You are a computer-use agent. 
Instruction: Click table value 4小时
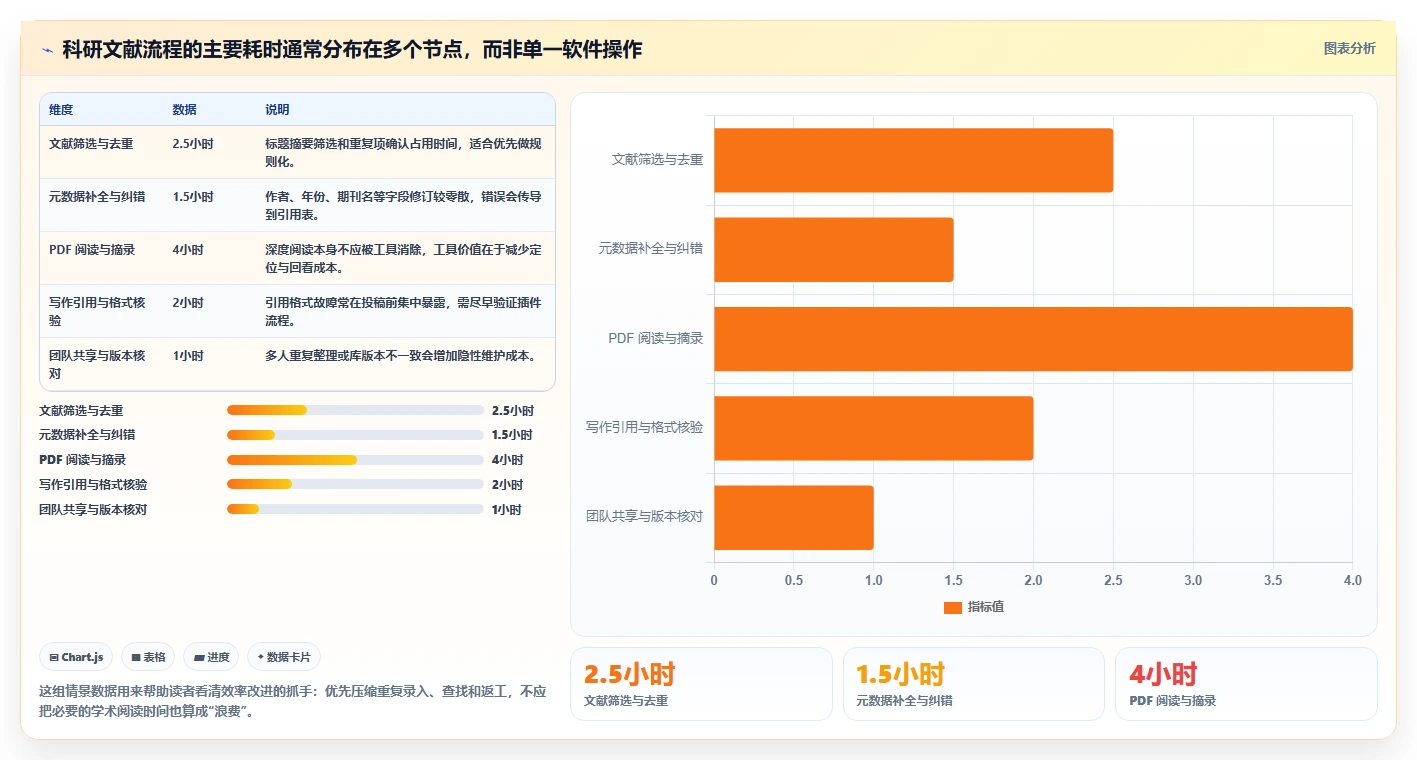pos(188,250)
